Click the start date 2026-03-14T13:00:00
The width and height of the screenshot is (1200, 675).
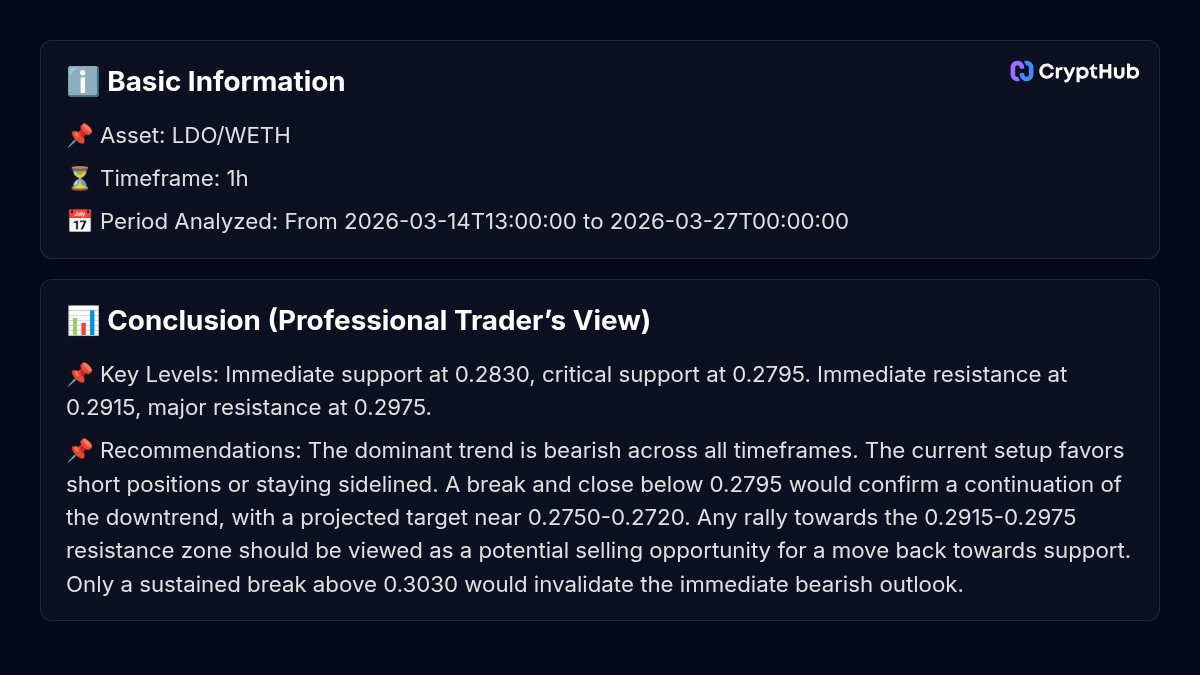click(x=460, y=221)
